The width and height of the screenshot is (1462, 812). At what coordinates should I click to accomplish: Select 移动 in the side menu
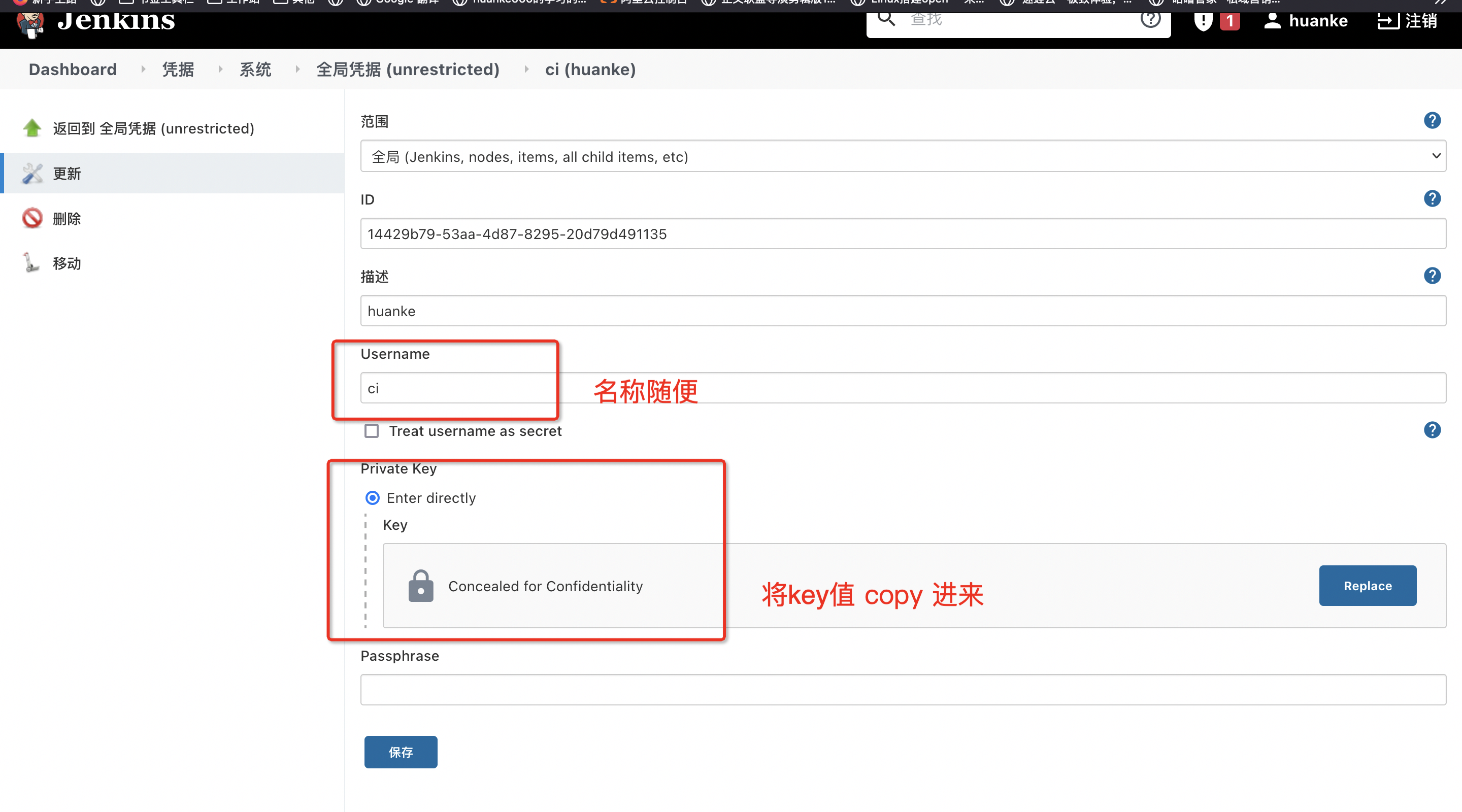point(67,263)
